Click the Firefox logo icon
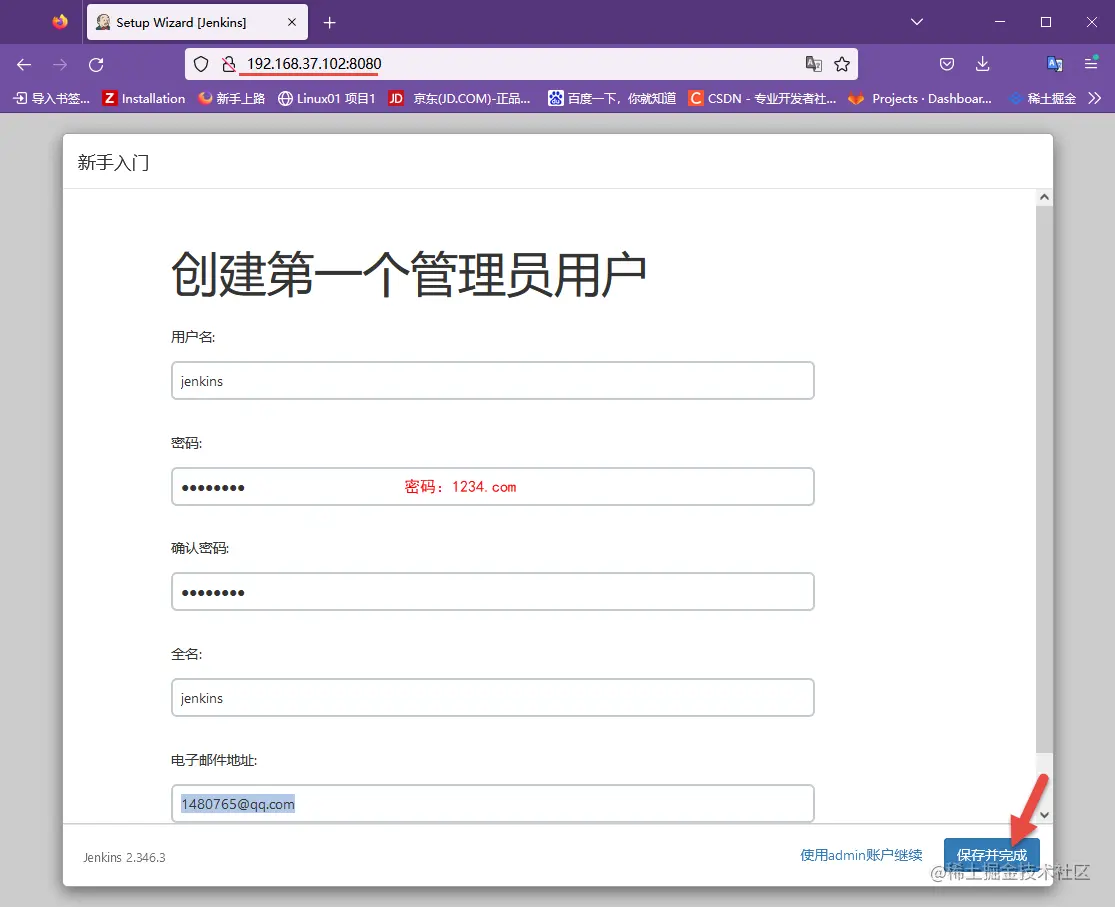 (x=60, y=22)
